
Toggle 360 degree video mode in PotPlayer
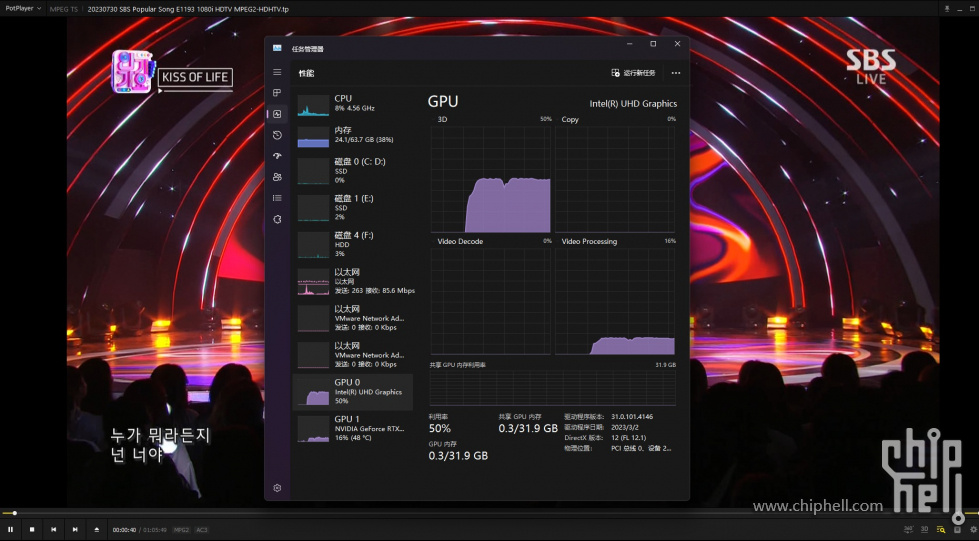click(908, 529)
